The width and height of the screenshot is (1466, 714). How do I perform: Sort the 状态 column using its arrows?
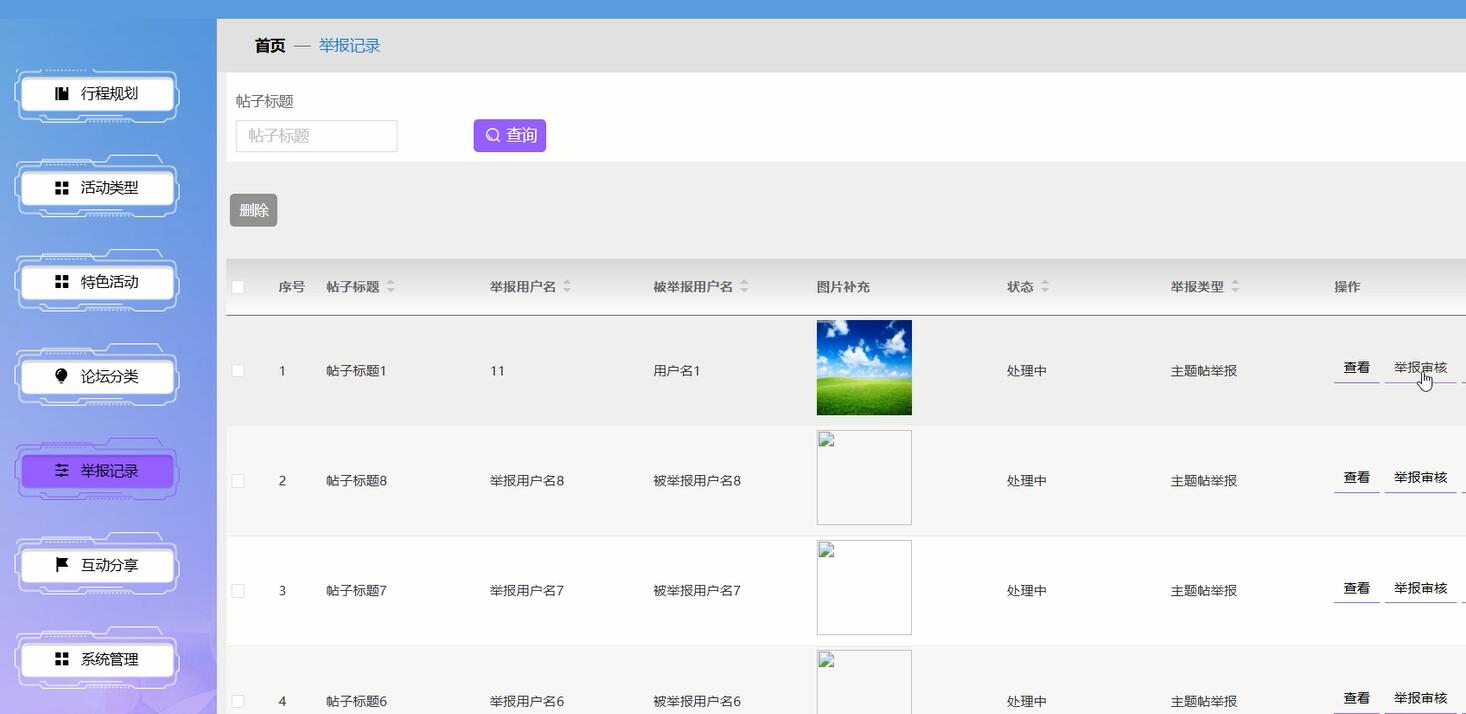pyautogui.click(x=1046, y=286)
